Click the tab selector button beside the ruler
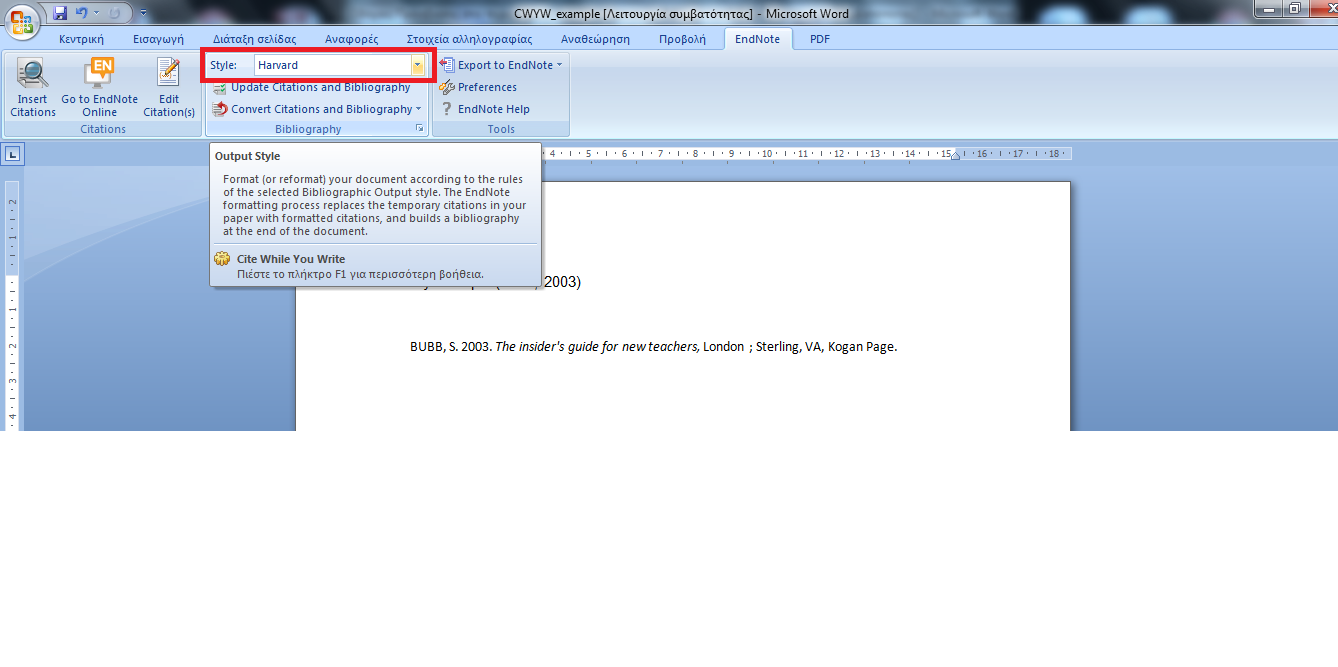The height and width of the screenshot is (667, 1338). click(12, 154)
